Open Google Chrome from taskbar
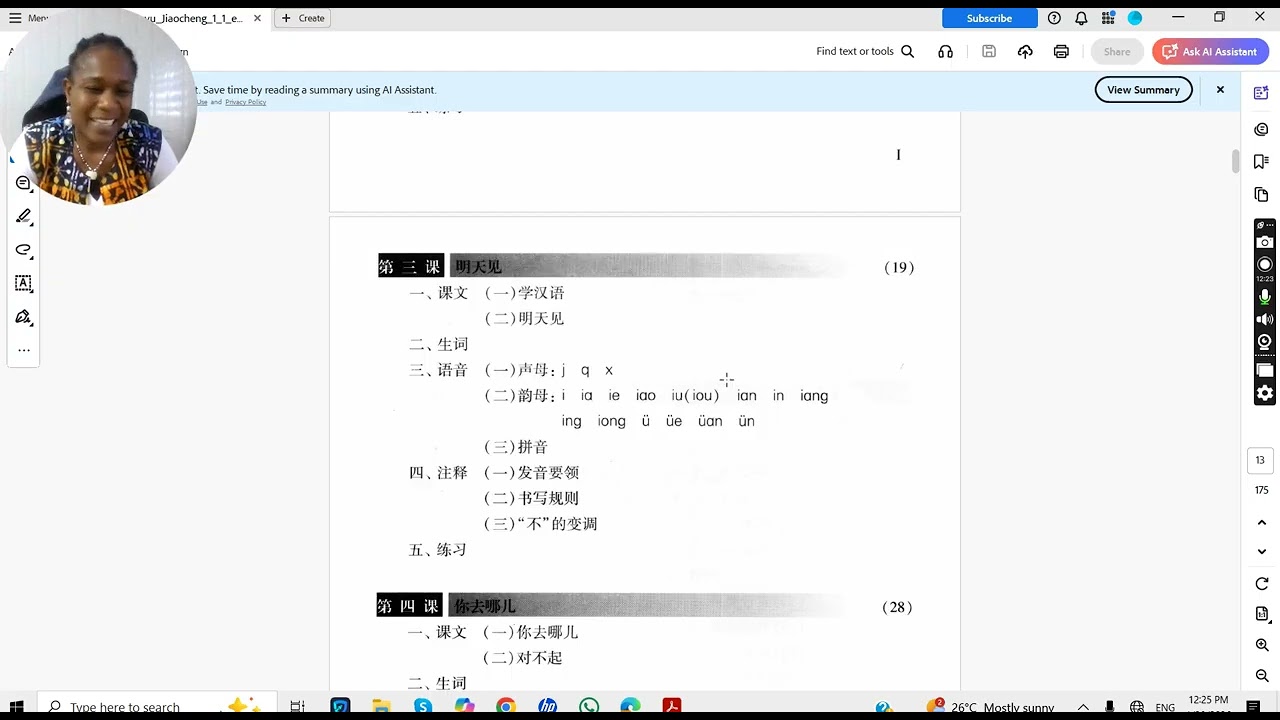1280x720 pixels. [505, 707]
